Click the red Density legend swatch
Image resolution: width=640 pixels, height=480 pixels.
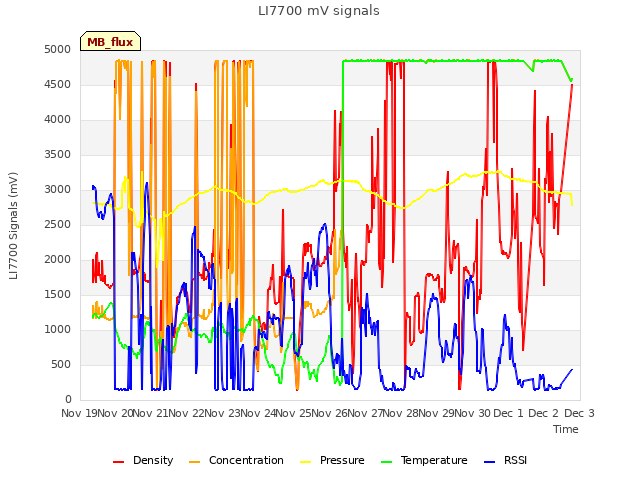[x=118, y=462]
